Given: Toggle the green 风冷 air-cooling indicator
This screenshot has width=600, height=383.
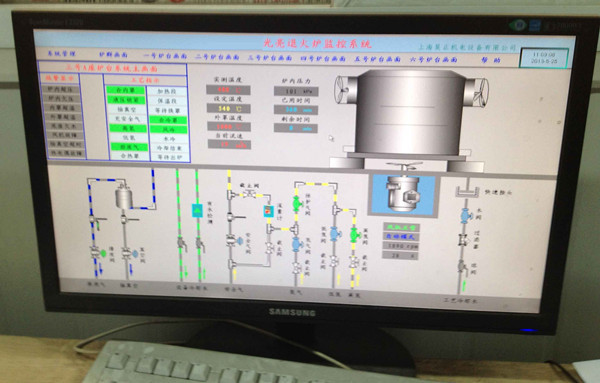Looking at the screenshot, I should [168, 129].
